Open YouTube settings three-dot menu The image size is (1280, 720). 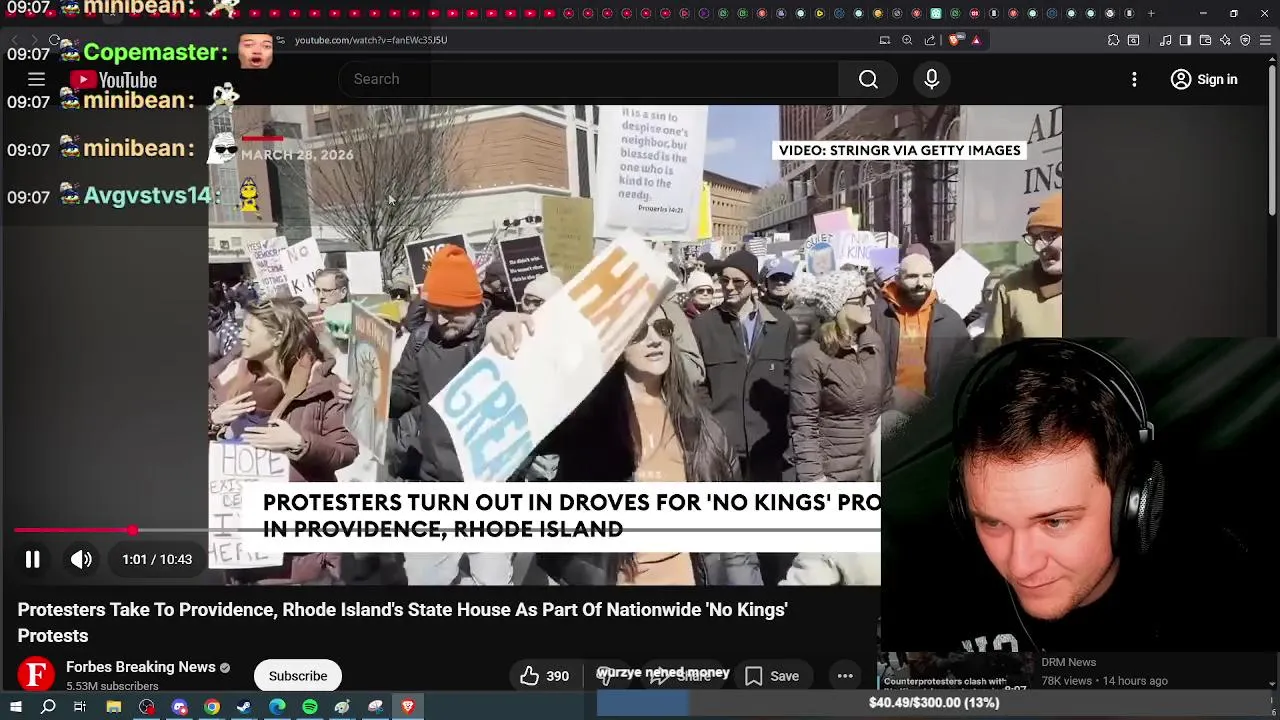click(x=1134, y=79)
